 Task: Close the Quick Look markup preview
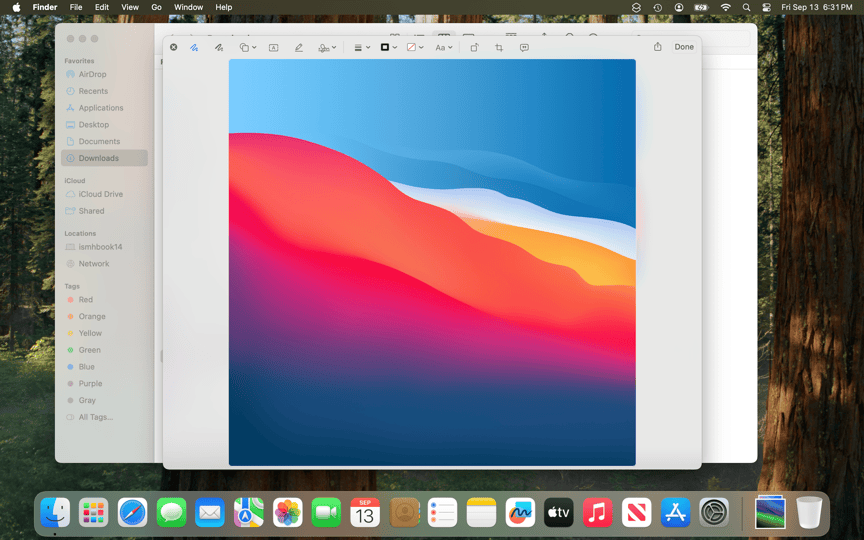tap(174, 47)
